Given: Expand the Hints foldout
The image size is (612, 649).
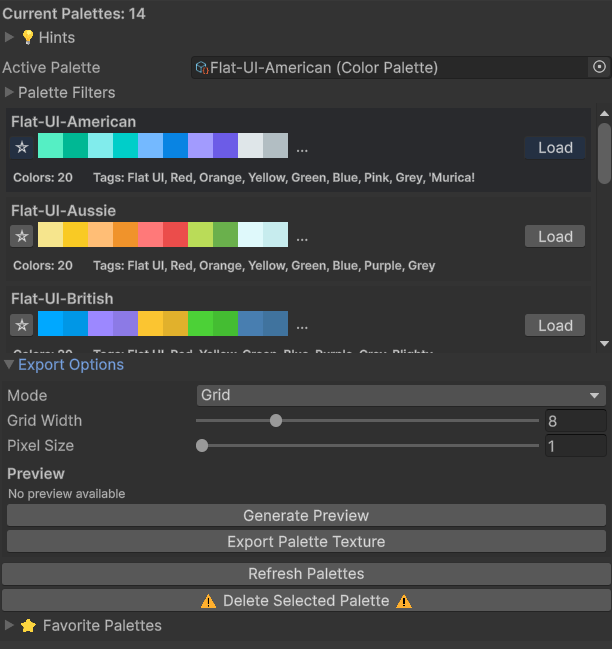Looking at the screenshot, I should [x=9, y=37].
